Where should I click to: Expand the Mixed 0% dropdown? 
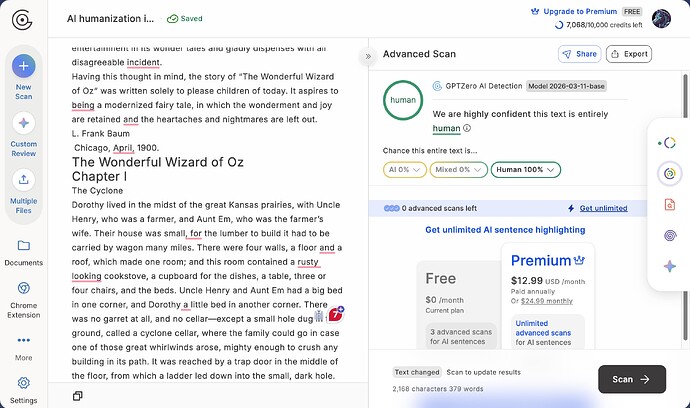pos(458,170)
